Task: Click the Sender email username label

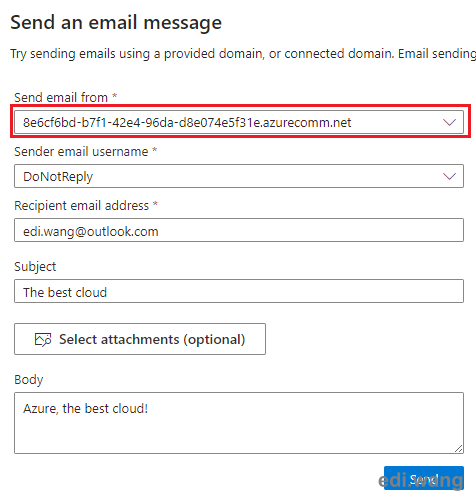Action: click(x=81, y=151)
